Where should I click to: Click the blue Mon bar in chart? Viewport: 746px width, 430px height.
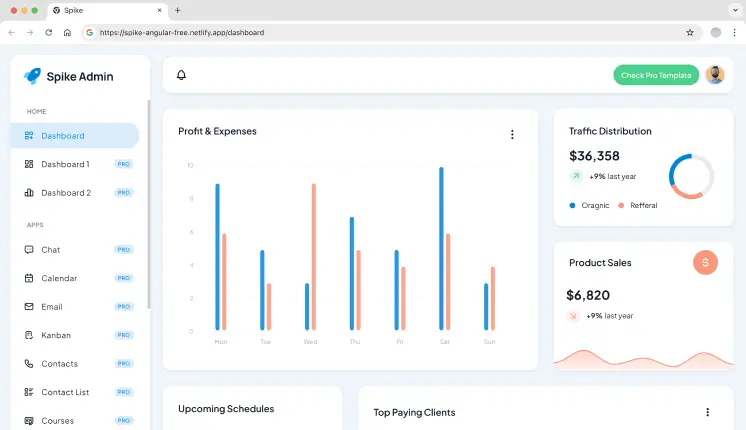tap(217, 257)
